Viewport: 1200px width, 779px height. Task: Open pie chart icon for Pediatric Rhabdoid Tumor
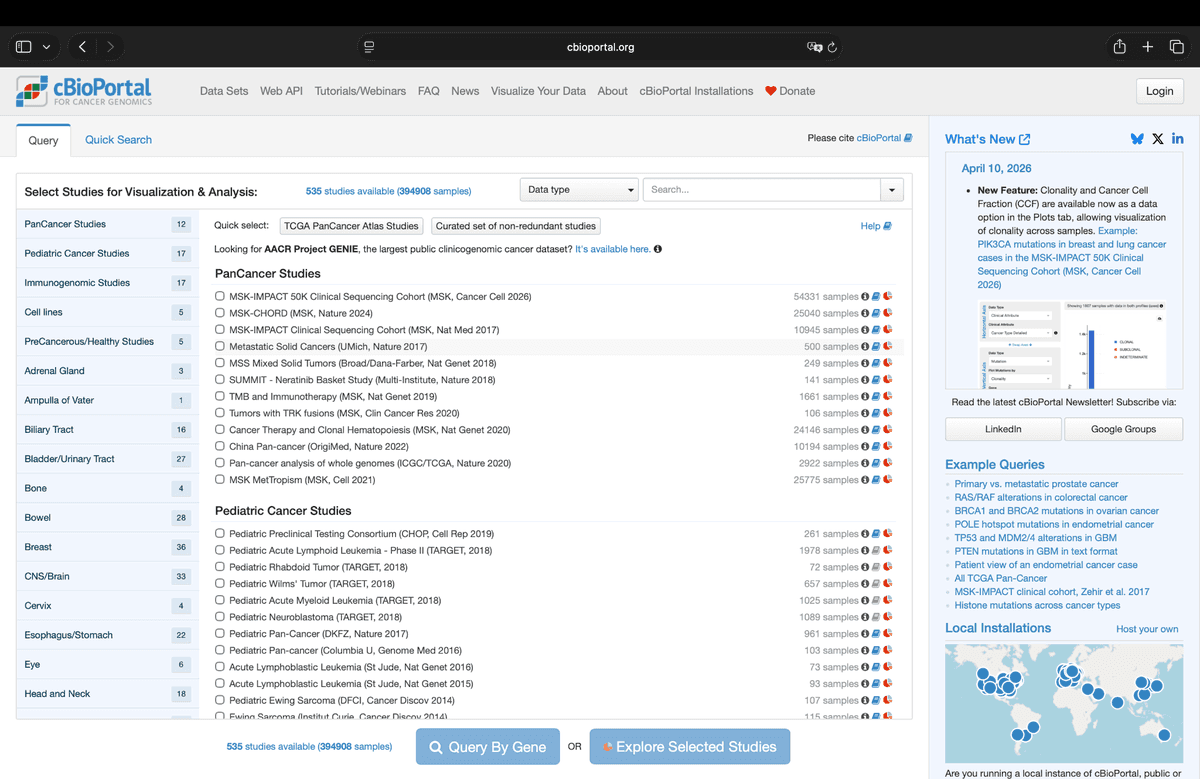click(887, 567)
